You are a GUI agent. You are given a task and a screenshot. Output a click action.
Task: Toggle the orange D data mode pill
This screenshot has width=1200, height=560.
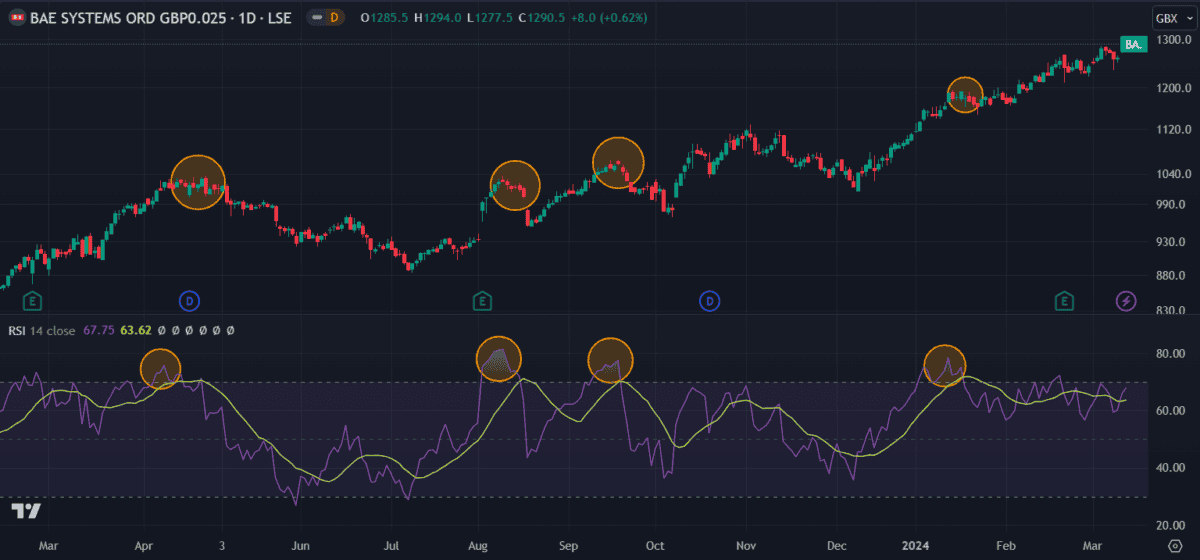pos(333,18)
